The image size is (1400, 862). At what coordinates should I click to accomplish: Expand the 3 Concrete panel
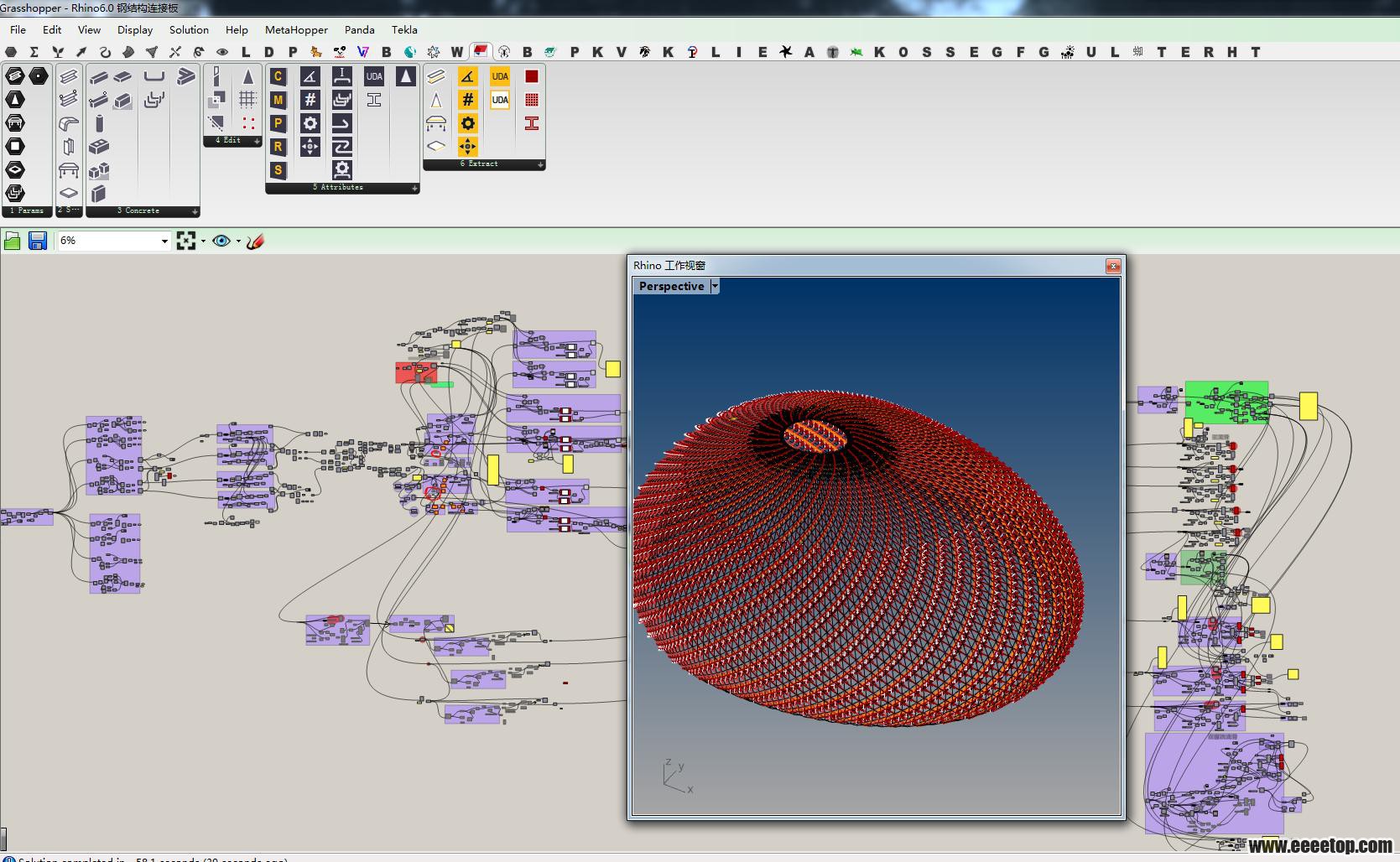(195, 211)
